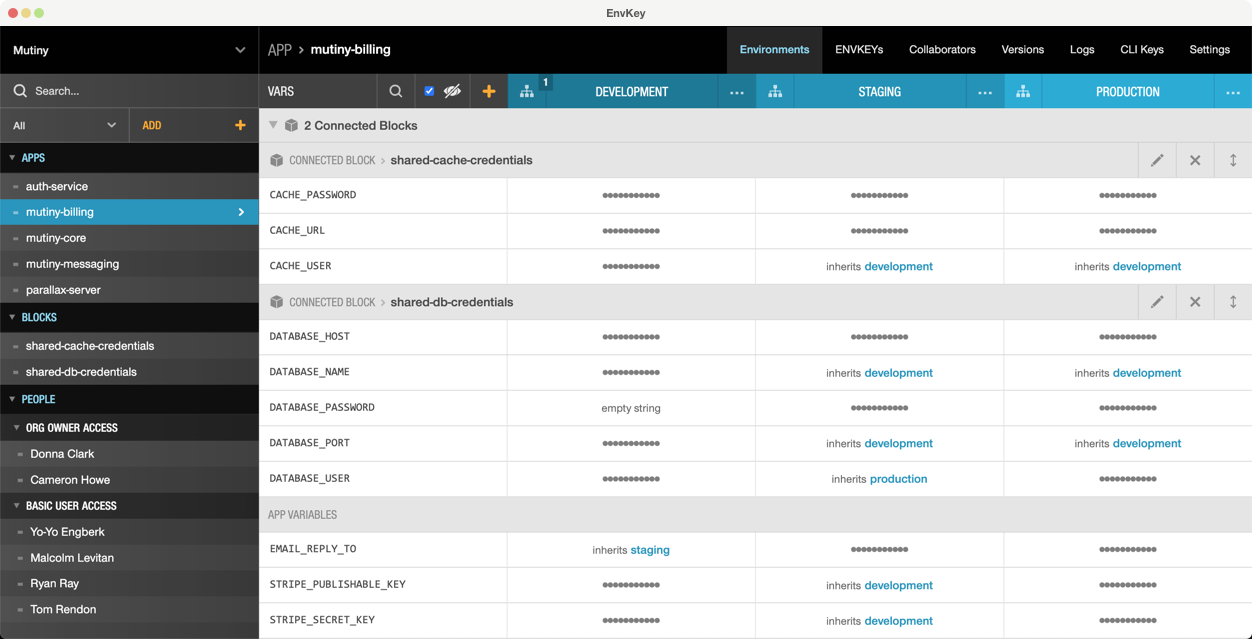The image size is (1252, 639).
Task: Open the Collaborators tab
Action: point(941,49)
